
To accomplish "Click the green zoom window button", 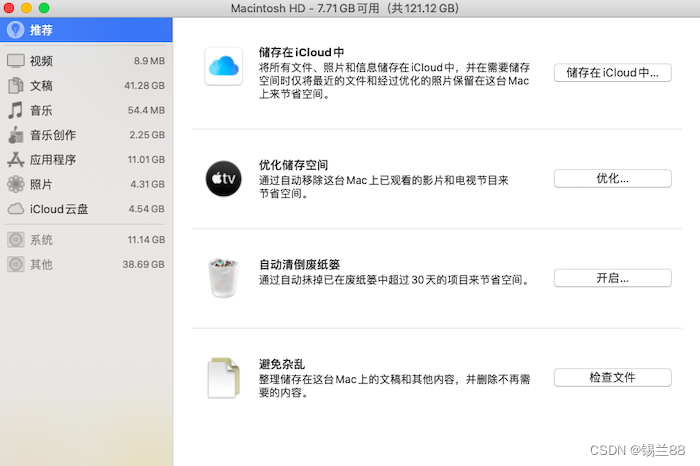I will [x=44, y=8].
